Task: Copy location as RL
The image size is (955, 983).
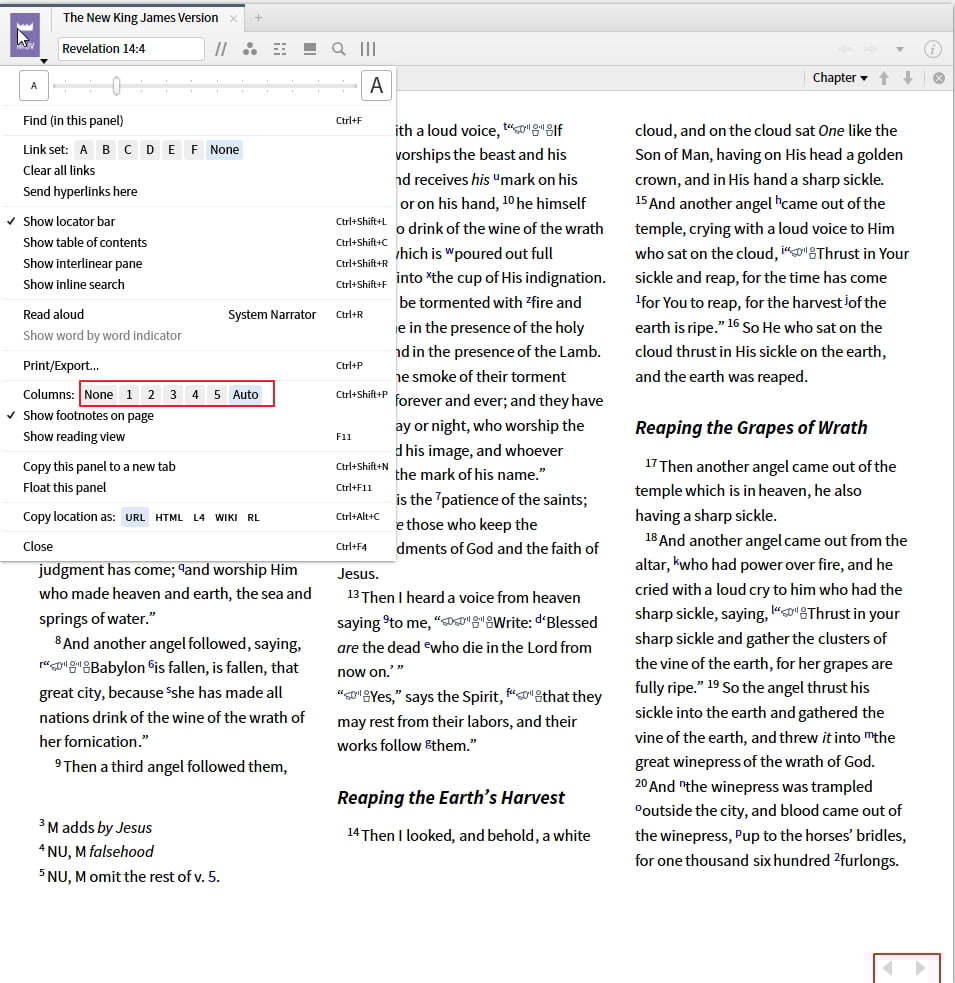Action: [253, 517]
